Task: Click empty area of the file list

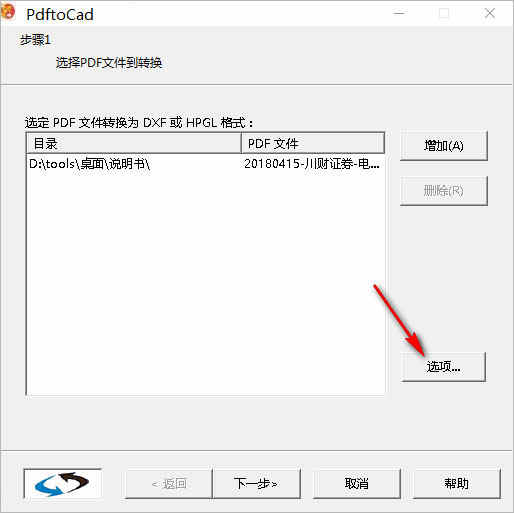Action: click(205, 283)
